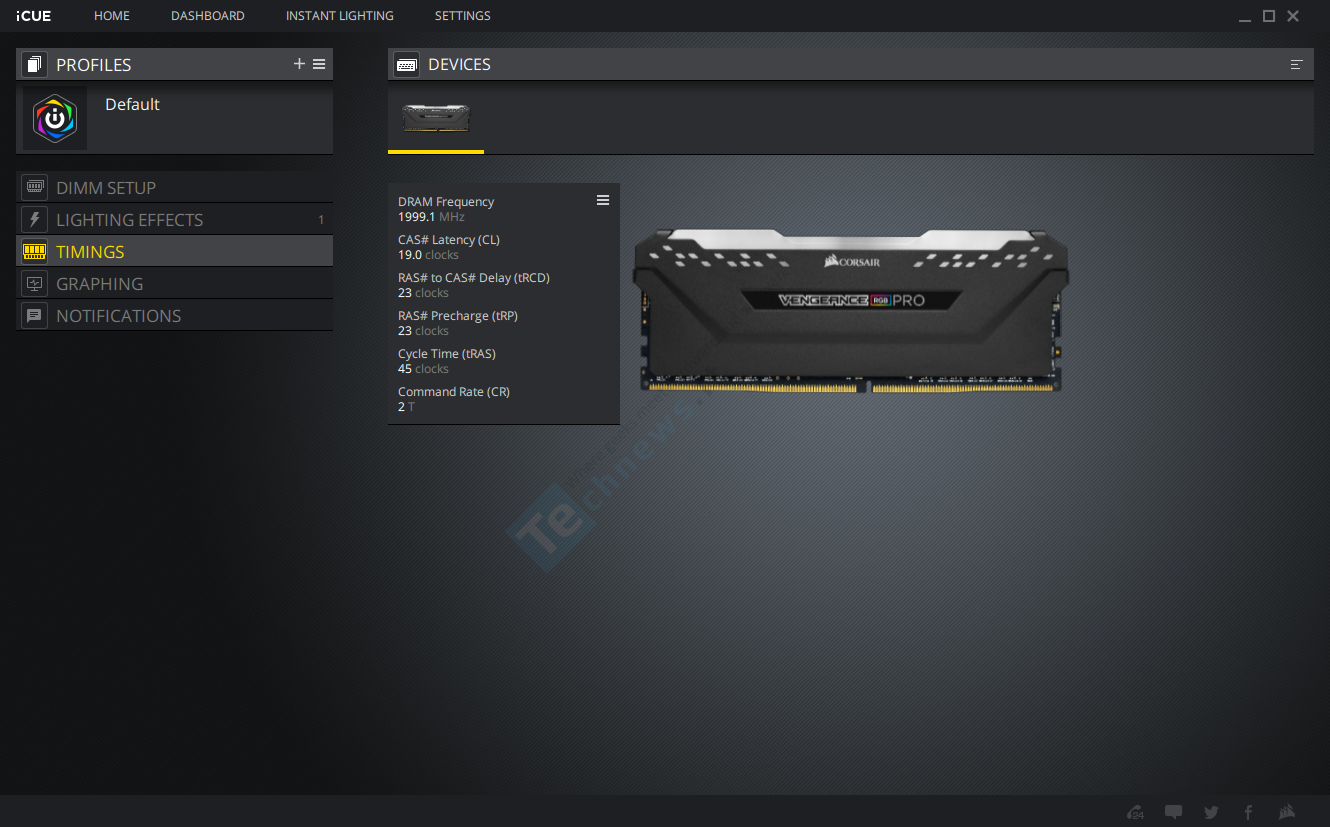Open the Twitter bird icon
The width and height of the screenshot is (1330, 827).
pos(1211,812)
